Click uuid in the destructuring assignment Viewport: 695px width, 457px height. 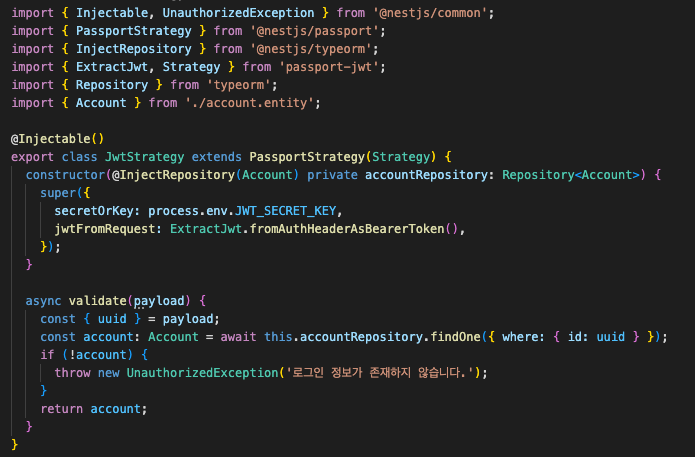pyautogui.click(x=112, y=319)
